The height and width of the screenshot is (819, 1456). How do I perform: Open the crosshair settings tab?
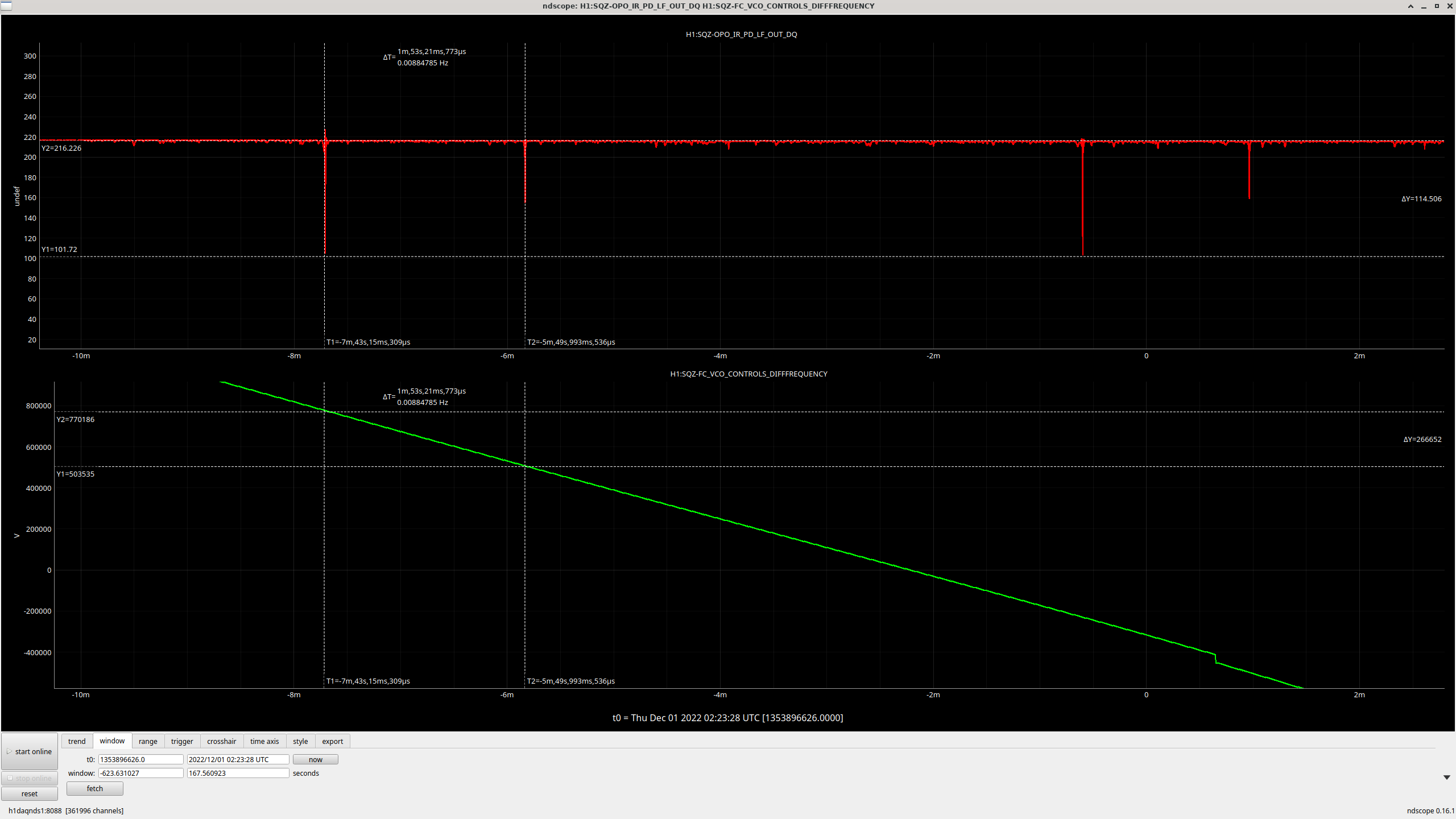click(221, 741)
